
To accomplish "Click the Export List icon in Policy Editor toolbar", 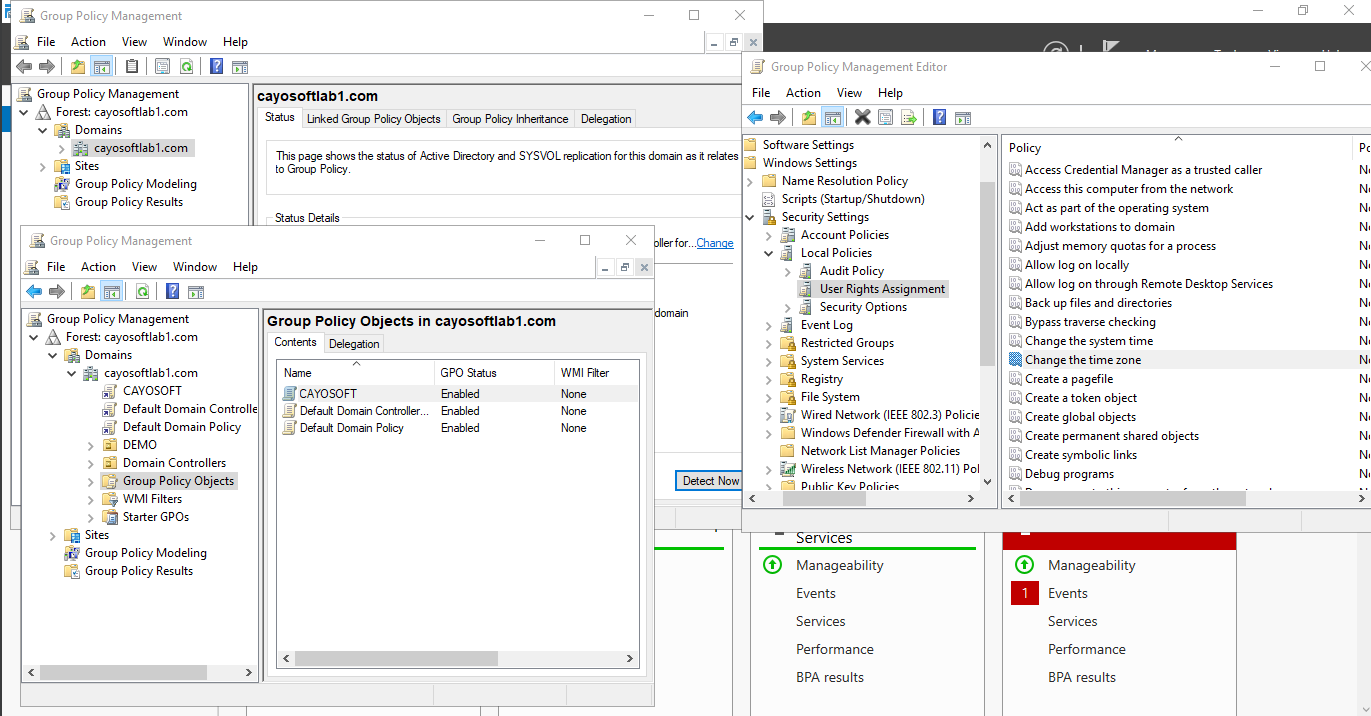I will point(909,117).
